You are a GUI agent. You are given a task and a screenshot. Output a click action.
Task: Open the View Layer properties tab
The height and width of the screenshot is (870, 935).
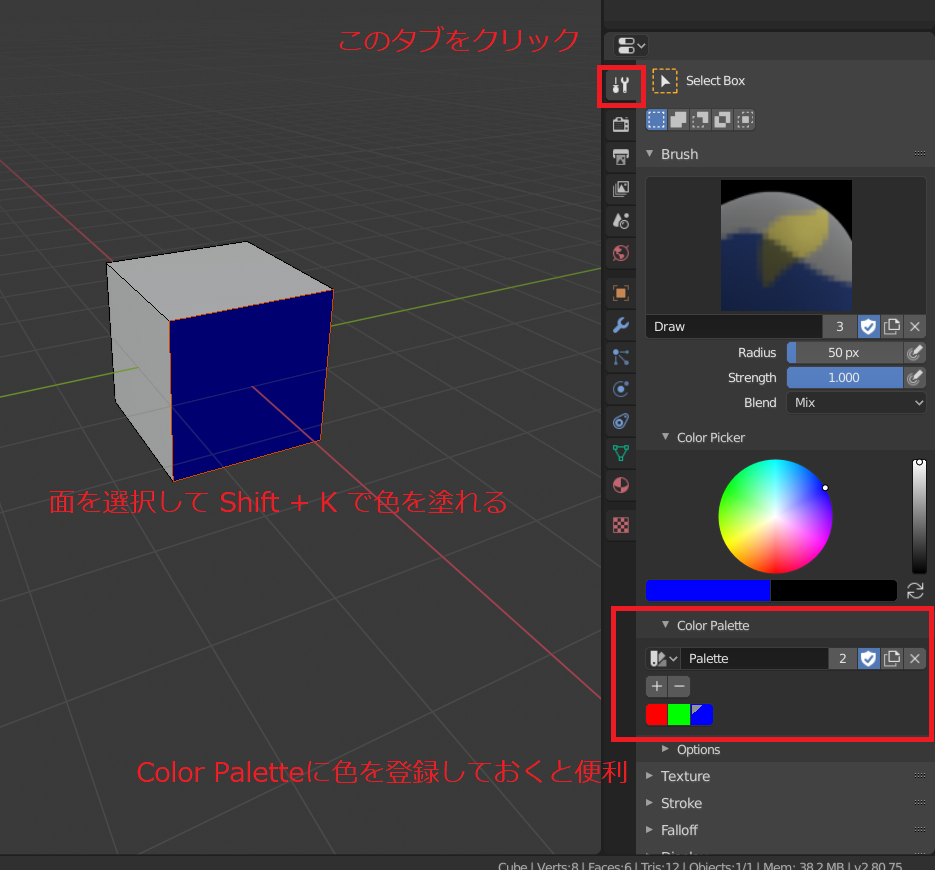(x=621, y=189)
